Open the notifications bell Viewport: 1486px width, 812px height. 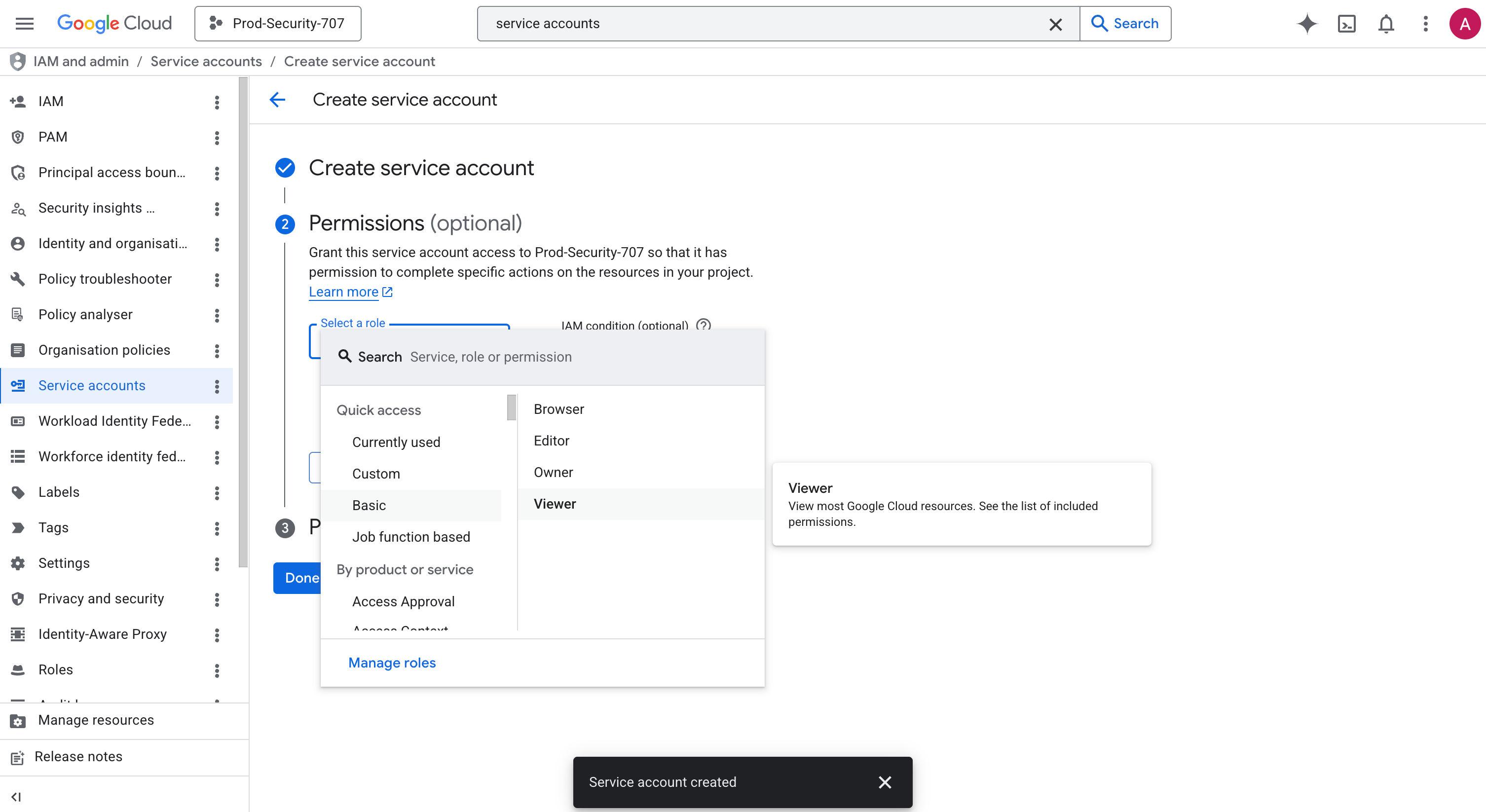click(1386, 24)
